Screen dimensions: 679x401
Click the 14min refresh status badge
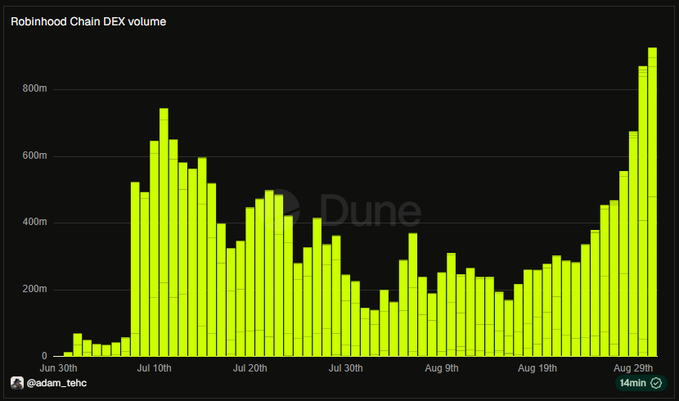641,383
